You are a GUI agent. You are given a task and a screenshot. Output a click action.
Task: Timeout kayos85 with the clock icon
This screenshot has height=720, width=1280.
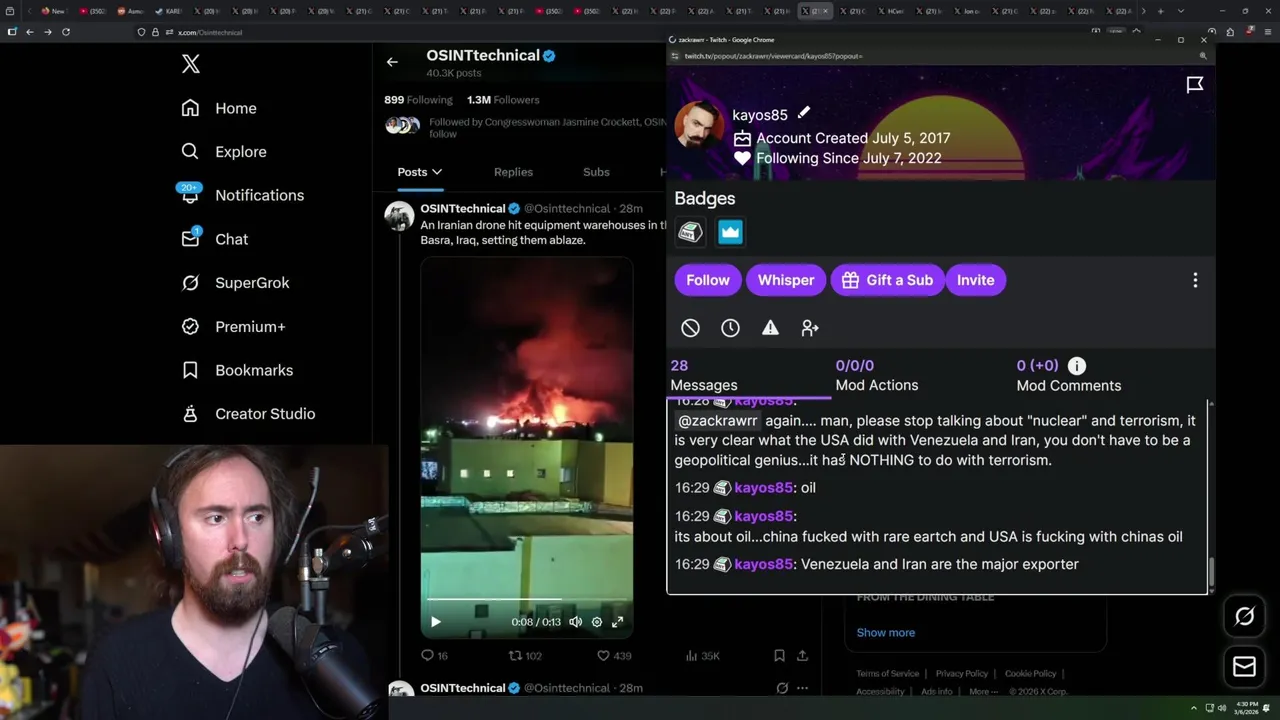coord(730,328)
